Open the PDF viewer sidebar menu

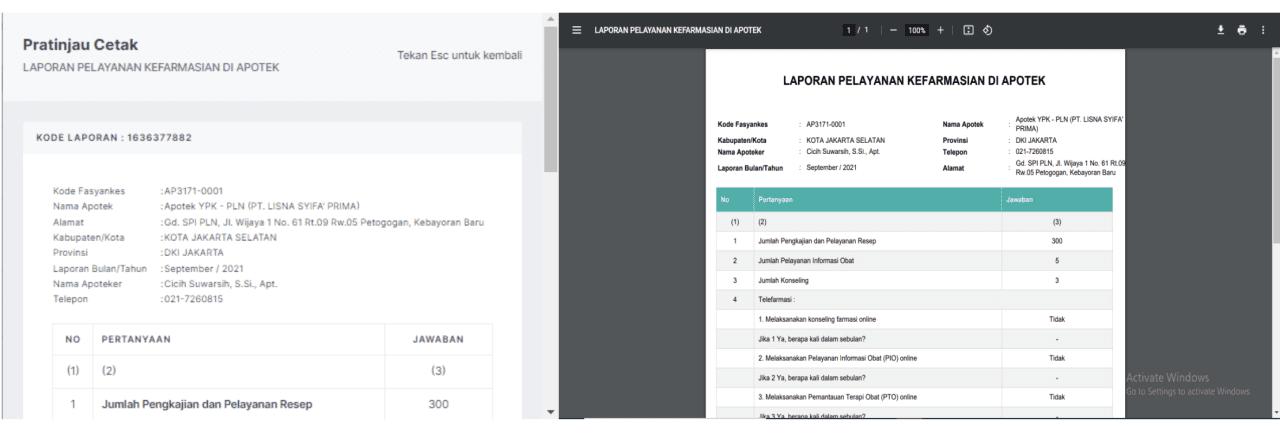tap(576, 30)
